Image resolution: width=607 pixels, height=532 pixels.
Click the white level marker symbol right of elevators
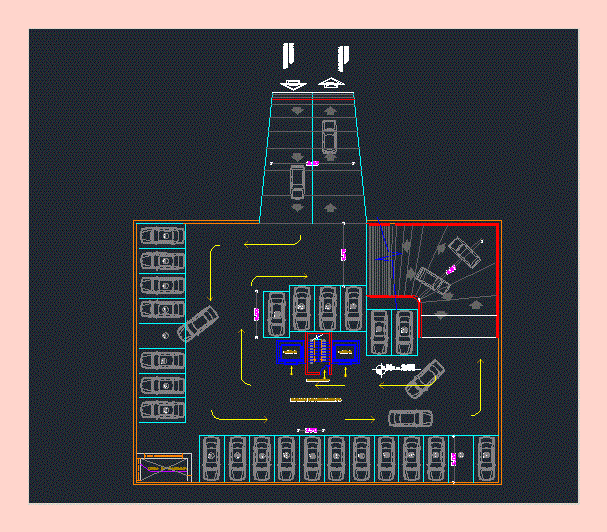pos(396,369)
